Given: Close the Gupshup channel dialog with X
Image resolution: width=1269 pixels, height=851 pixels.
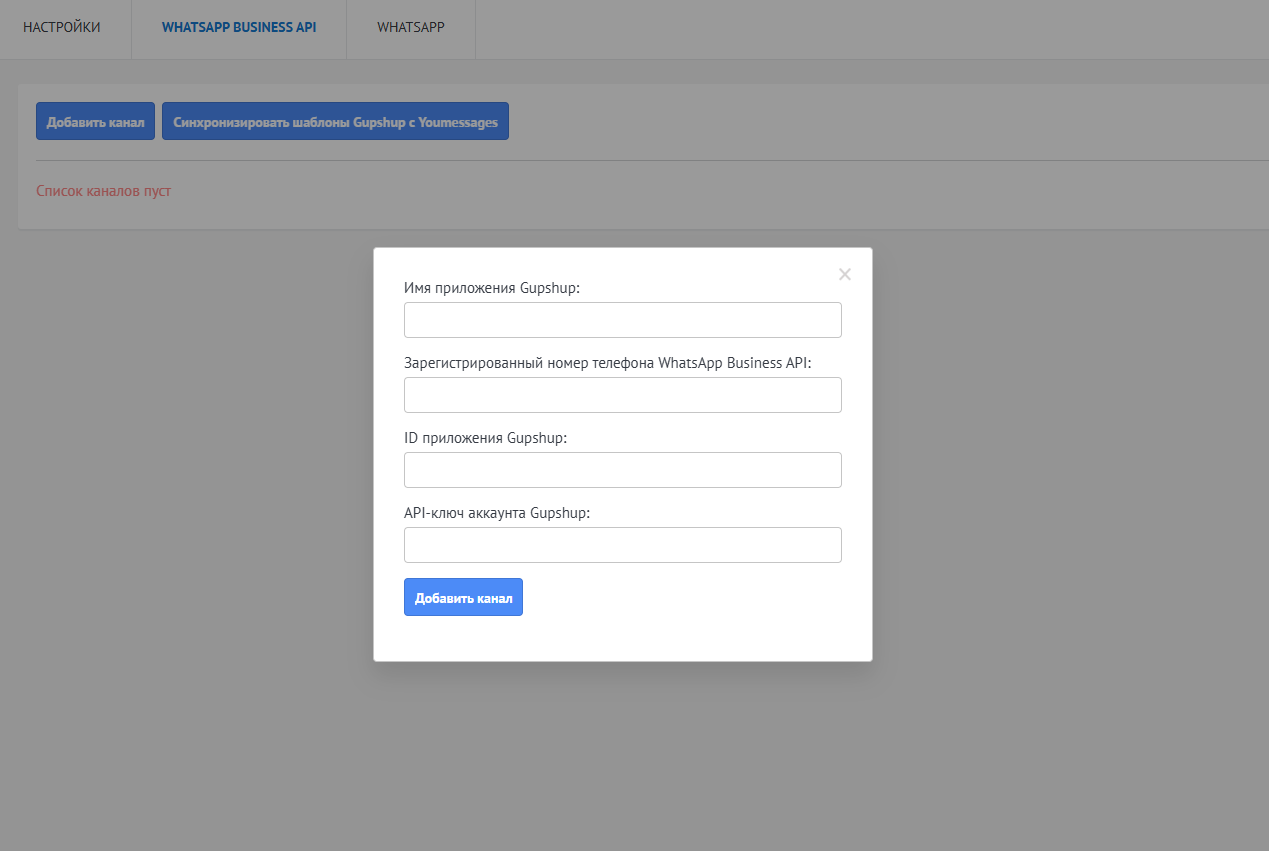Looking at the screenshot, I should click(845, 274).
